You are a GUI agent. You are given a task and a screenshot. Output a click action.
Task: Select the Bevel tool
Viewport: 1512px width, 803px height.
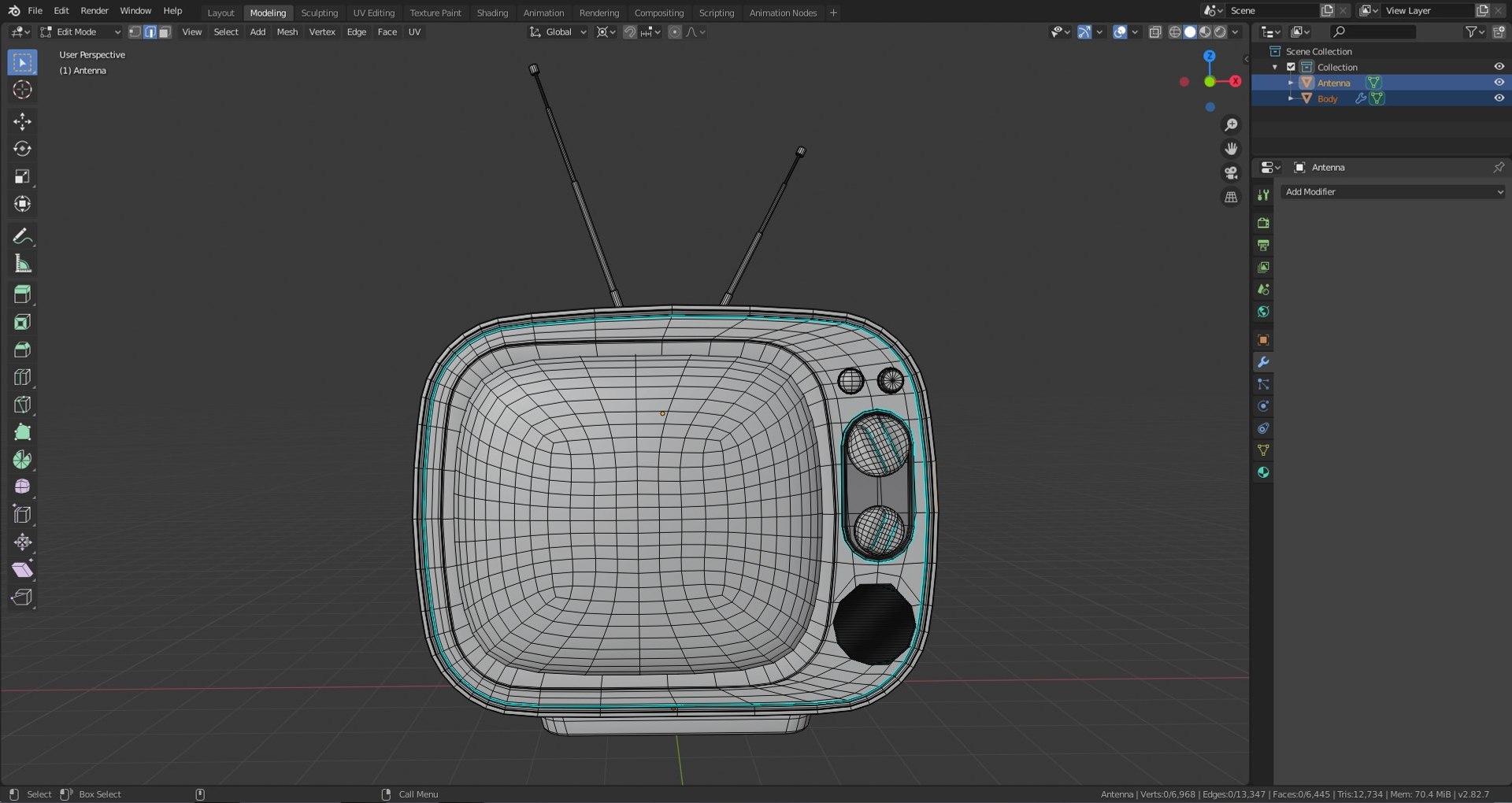point(22,350)
